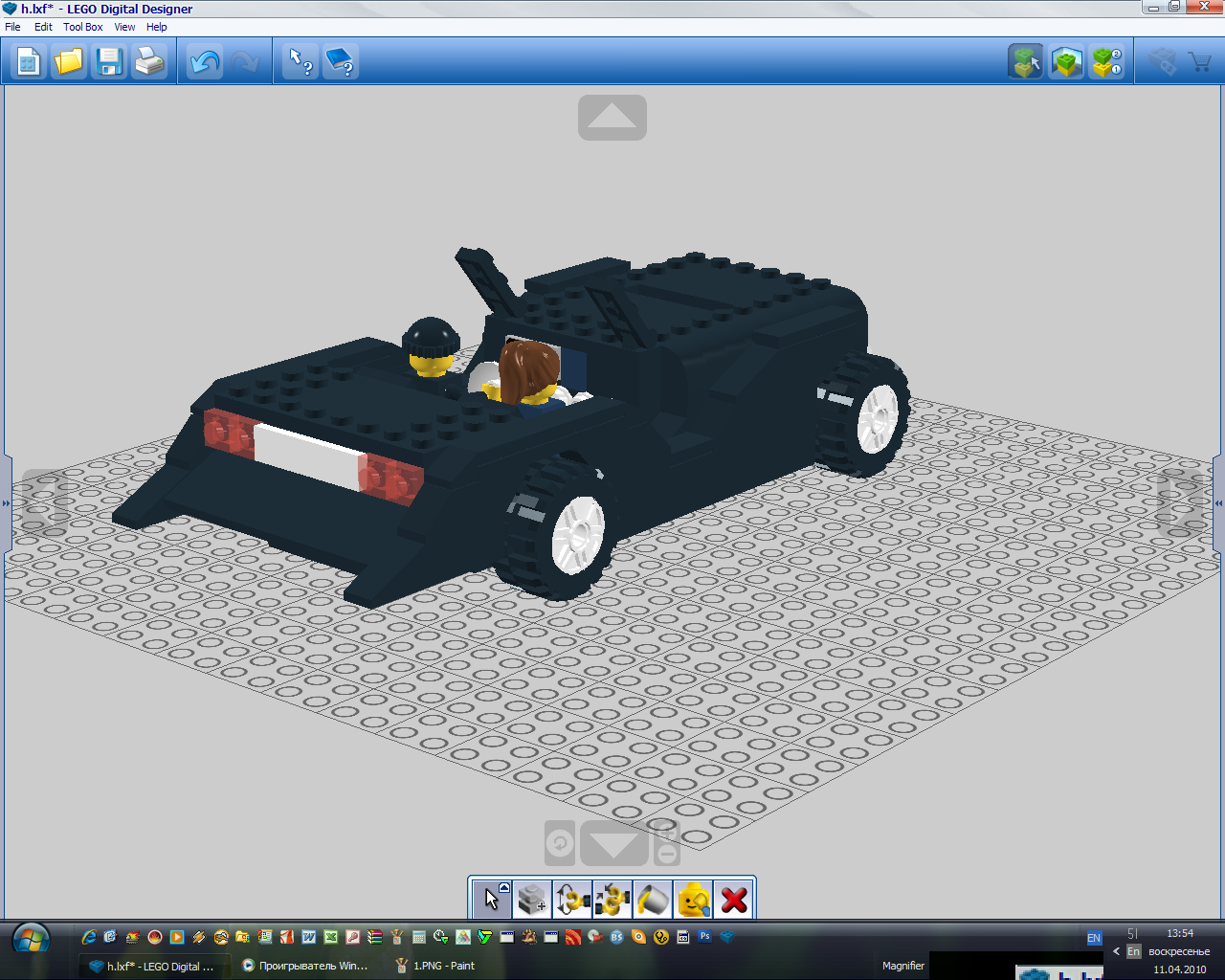Click the Save floppy disk icon

[109, 63]
